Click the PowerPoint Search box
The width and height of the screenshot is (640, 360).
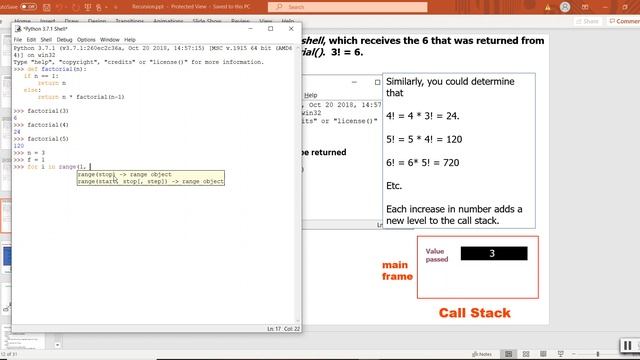(347, 7)
